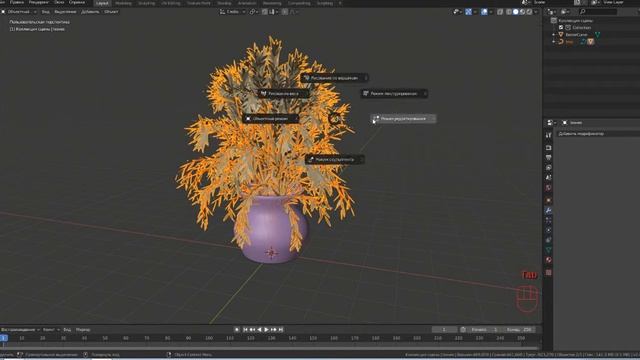Open the object interaction mode dropdown
This screenshot has width=640, height=360.
pyautogui.click(x=19, y=12)
